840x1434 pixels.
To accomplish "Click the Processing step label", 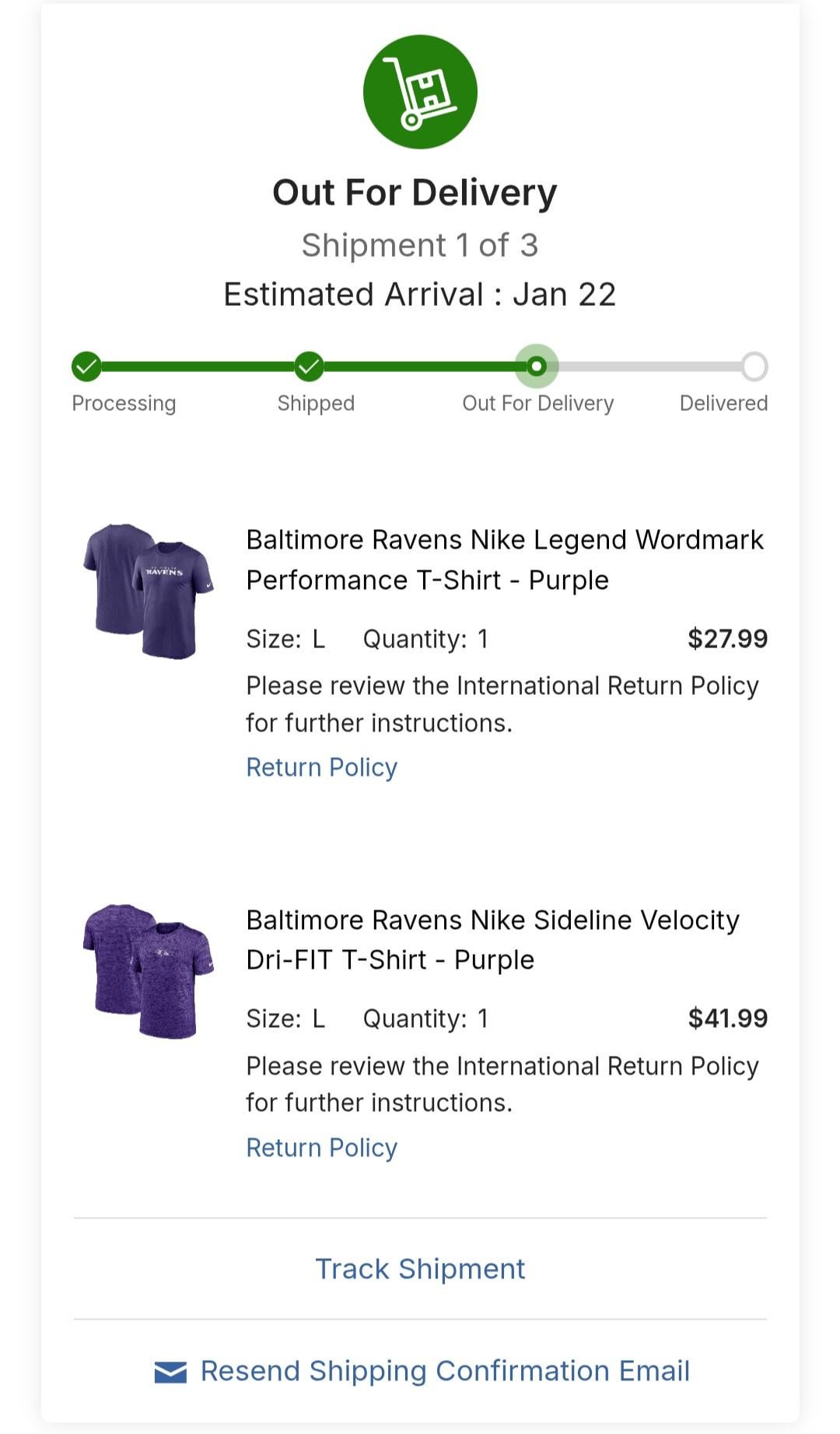I will [x=124, y=403].
